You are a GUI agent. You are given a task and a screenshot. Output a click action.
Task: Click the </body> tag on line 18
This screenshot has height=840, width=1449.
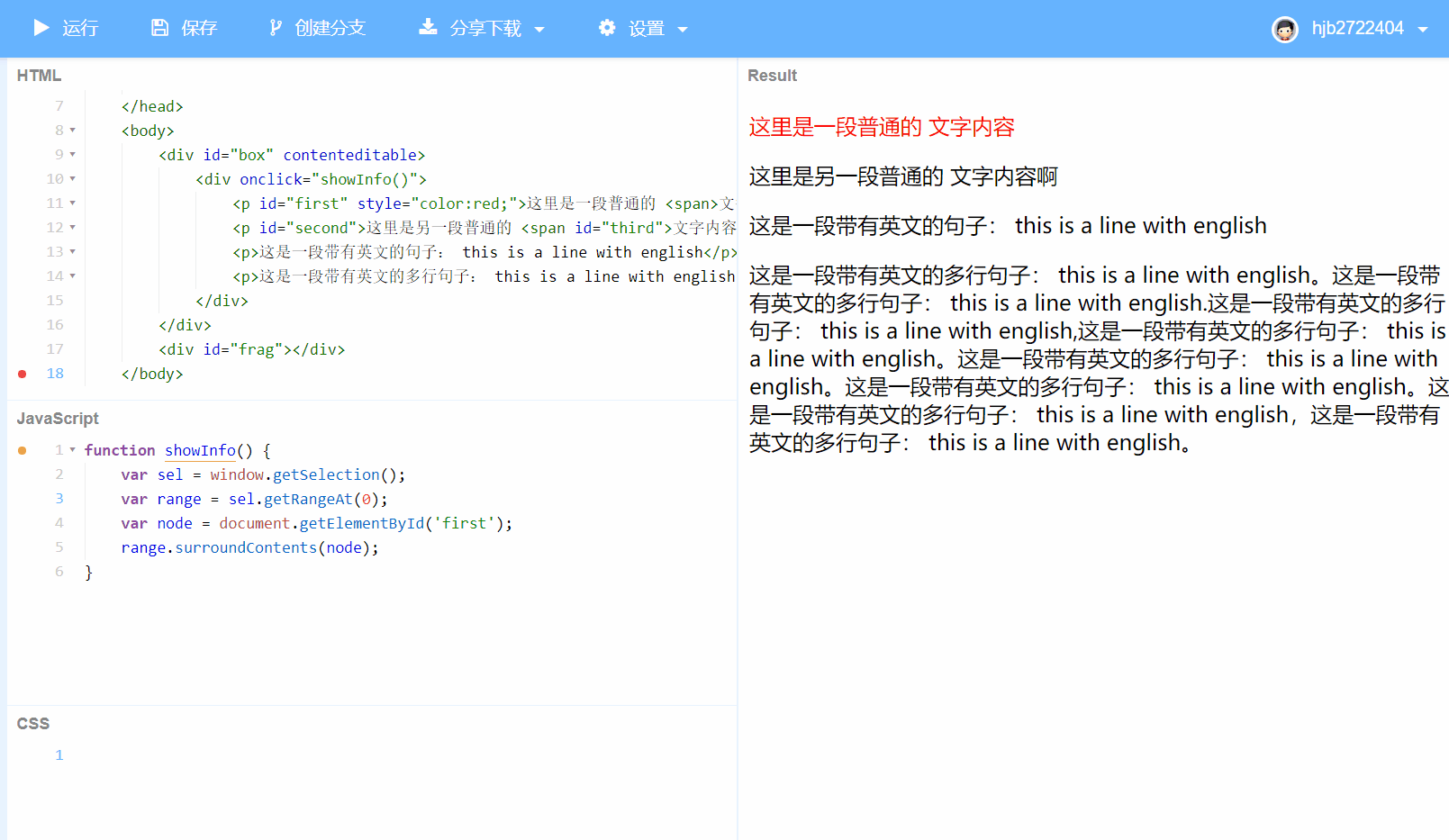click(152, 374)
